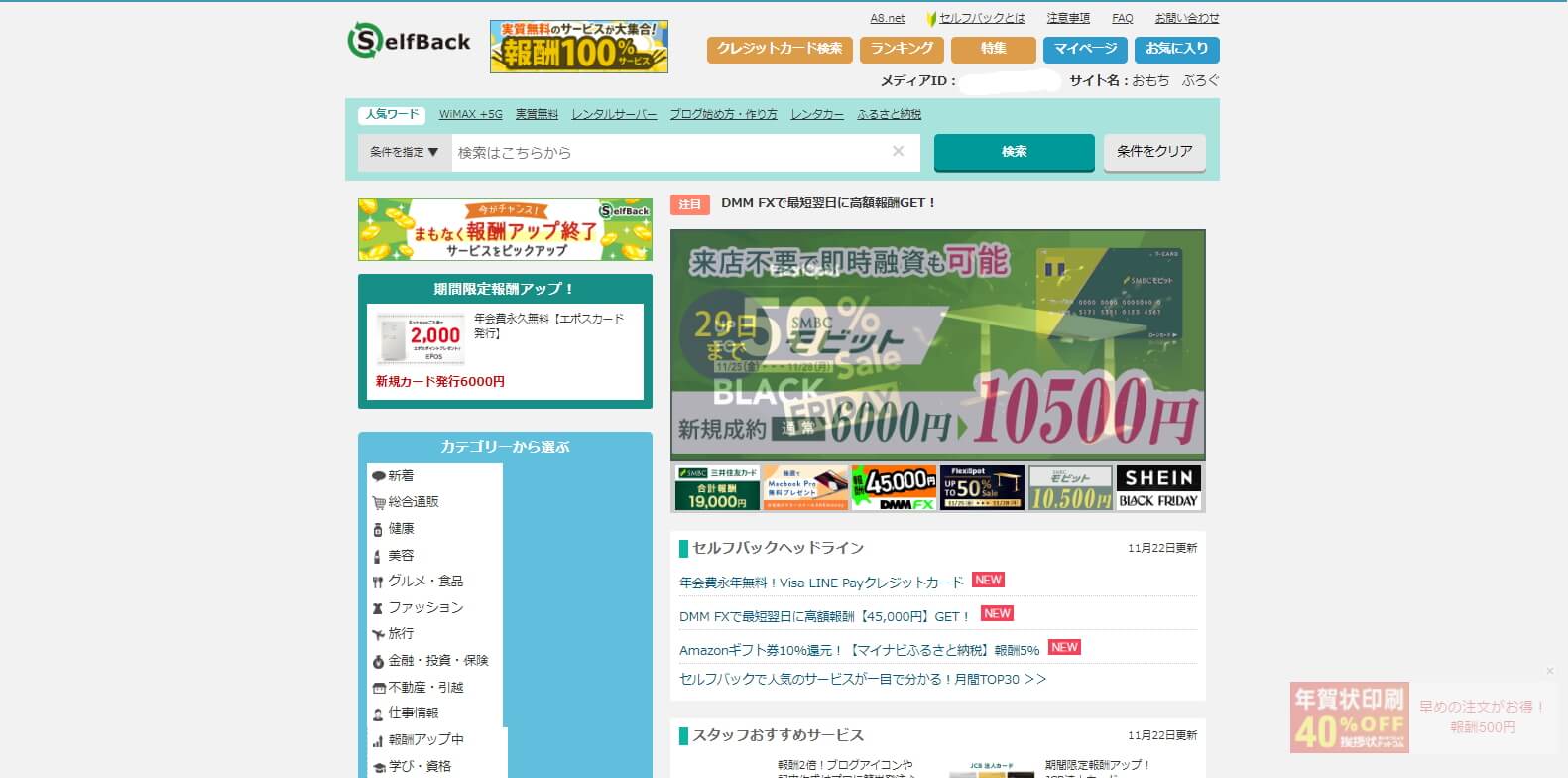Open セルフバックとは link
The image size is (1568, 778).
point(982,18)
